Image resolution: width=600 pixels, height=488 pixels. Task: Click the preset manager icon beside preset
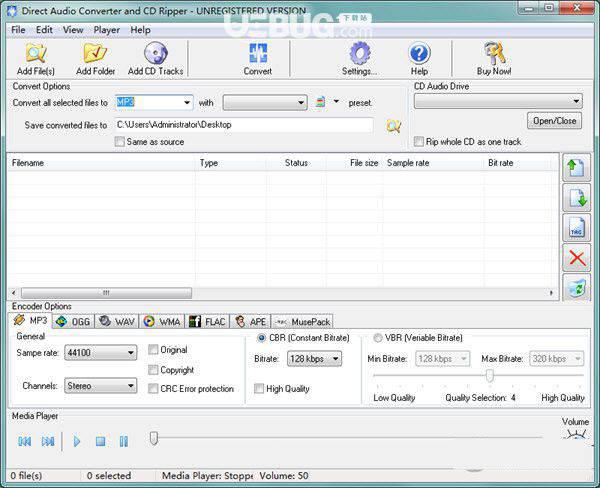321,102
